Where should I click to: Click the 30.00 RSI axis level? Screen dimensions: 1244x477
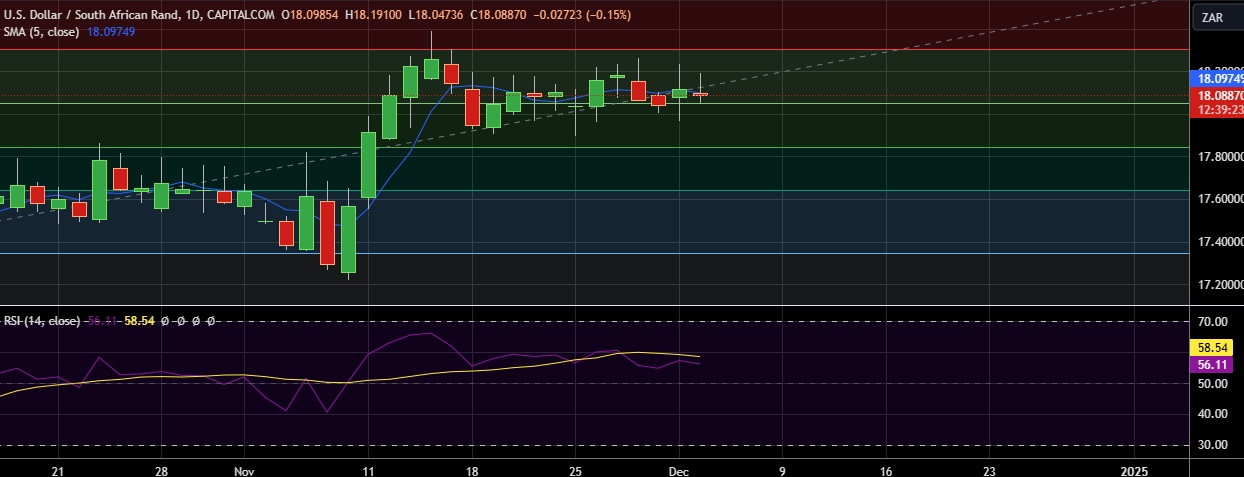[1212, 445]
